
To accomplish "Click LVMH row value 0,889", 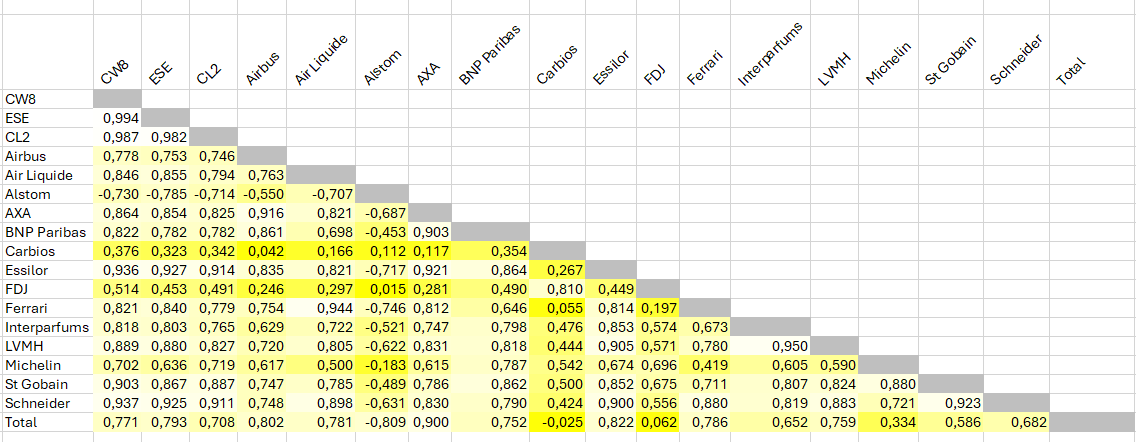I will (x=117, y=345).
